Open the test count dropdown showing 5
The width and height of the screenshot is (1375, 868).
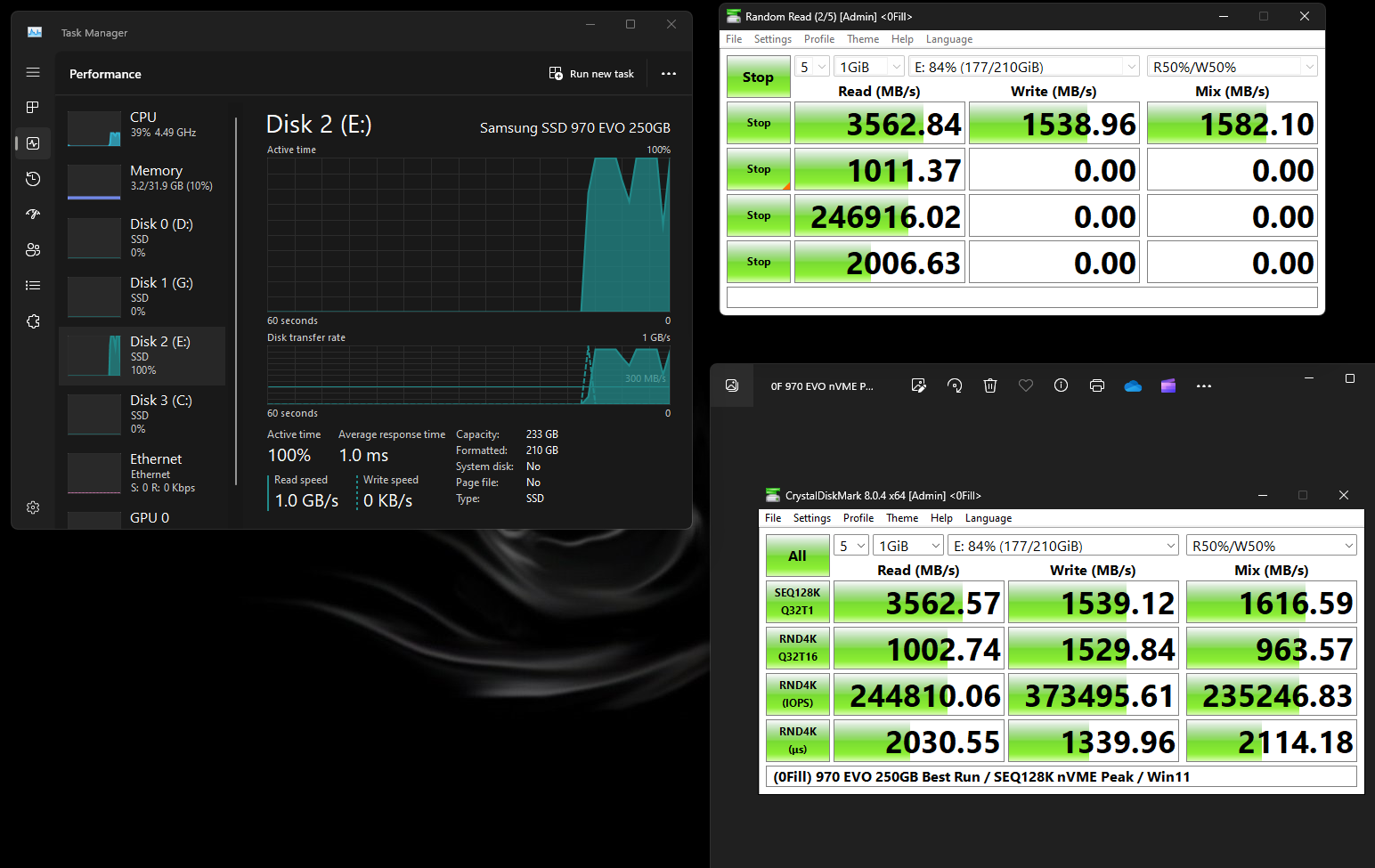click(x=812, y=67)
